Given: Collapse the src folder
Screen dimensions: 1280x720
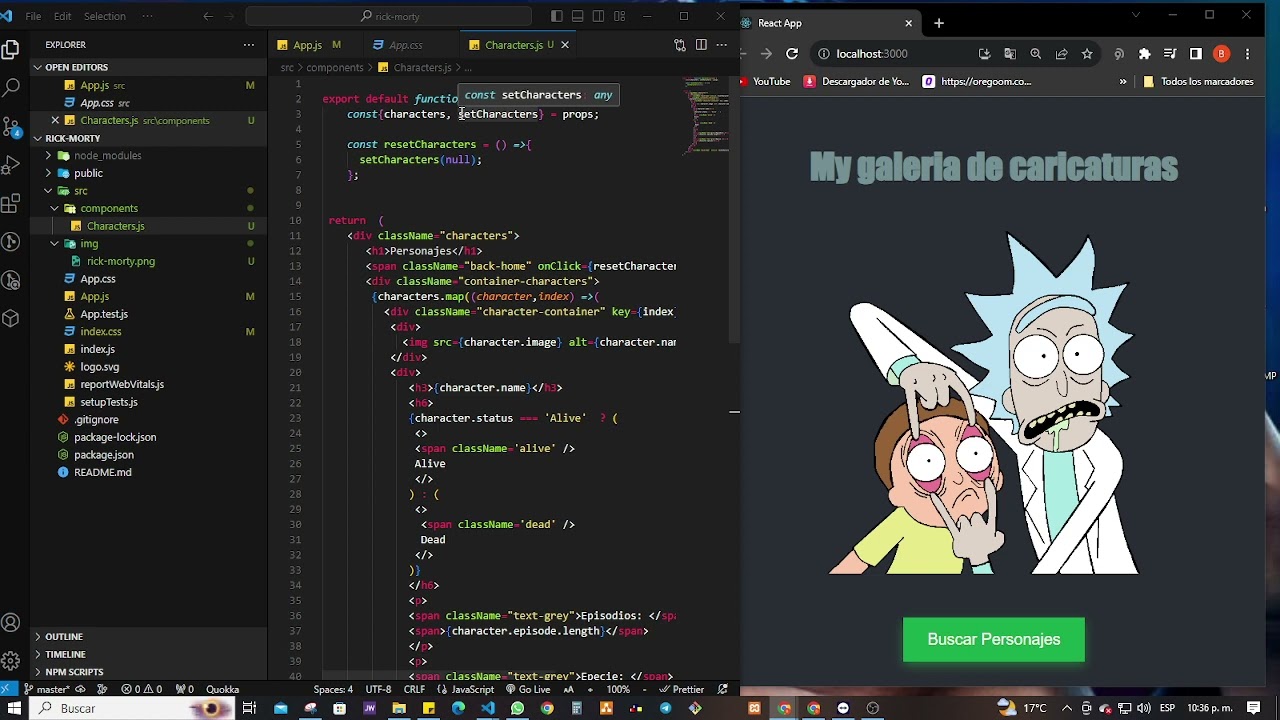Looking at the screenshot, I should click(80, 191).
